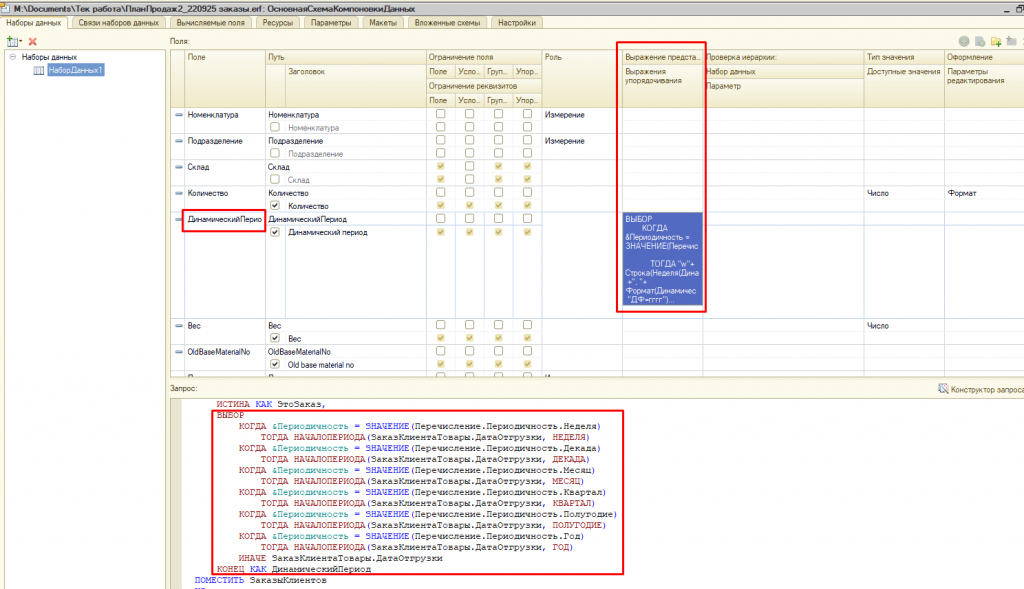This screenshot has width=1024, height=589.
Task: Open Конструктор запроса query builder
Action: (985, 388)
